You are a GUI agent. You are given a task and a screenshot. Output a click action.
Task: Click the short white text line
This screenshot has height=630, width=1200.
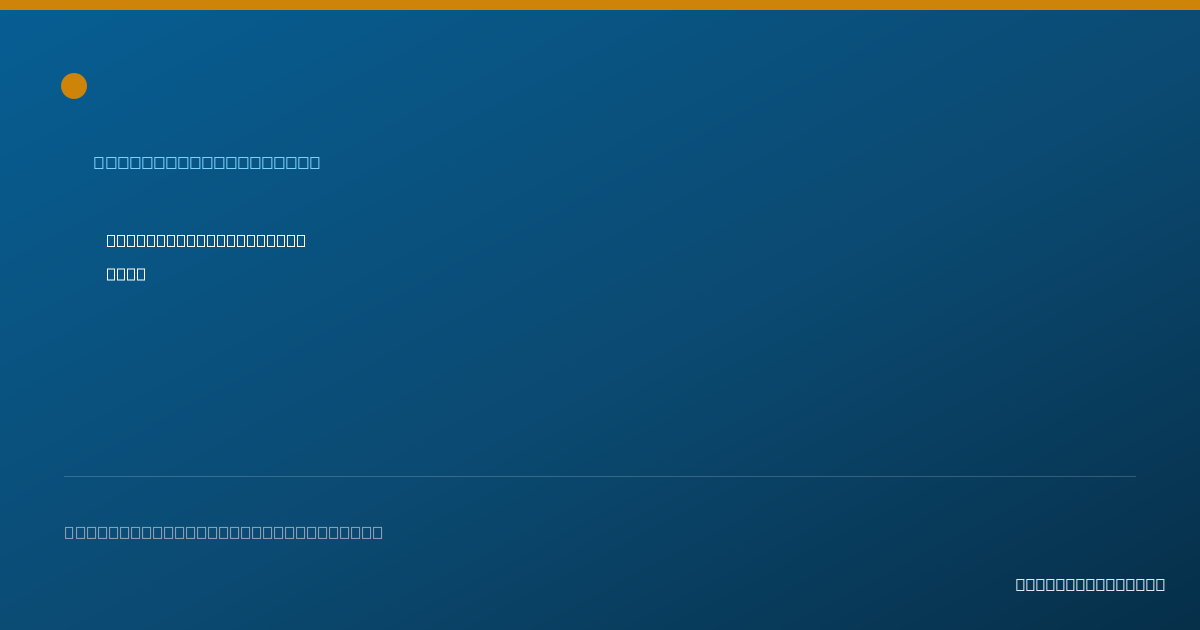[x=126, y=274]
